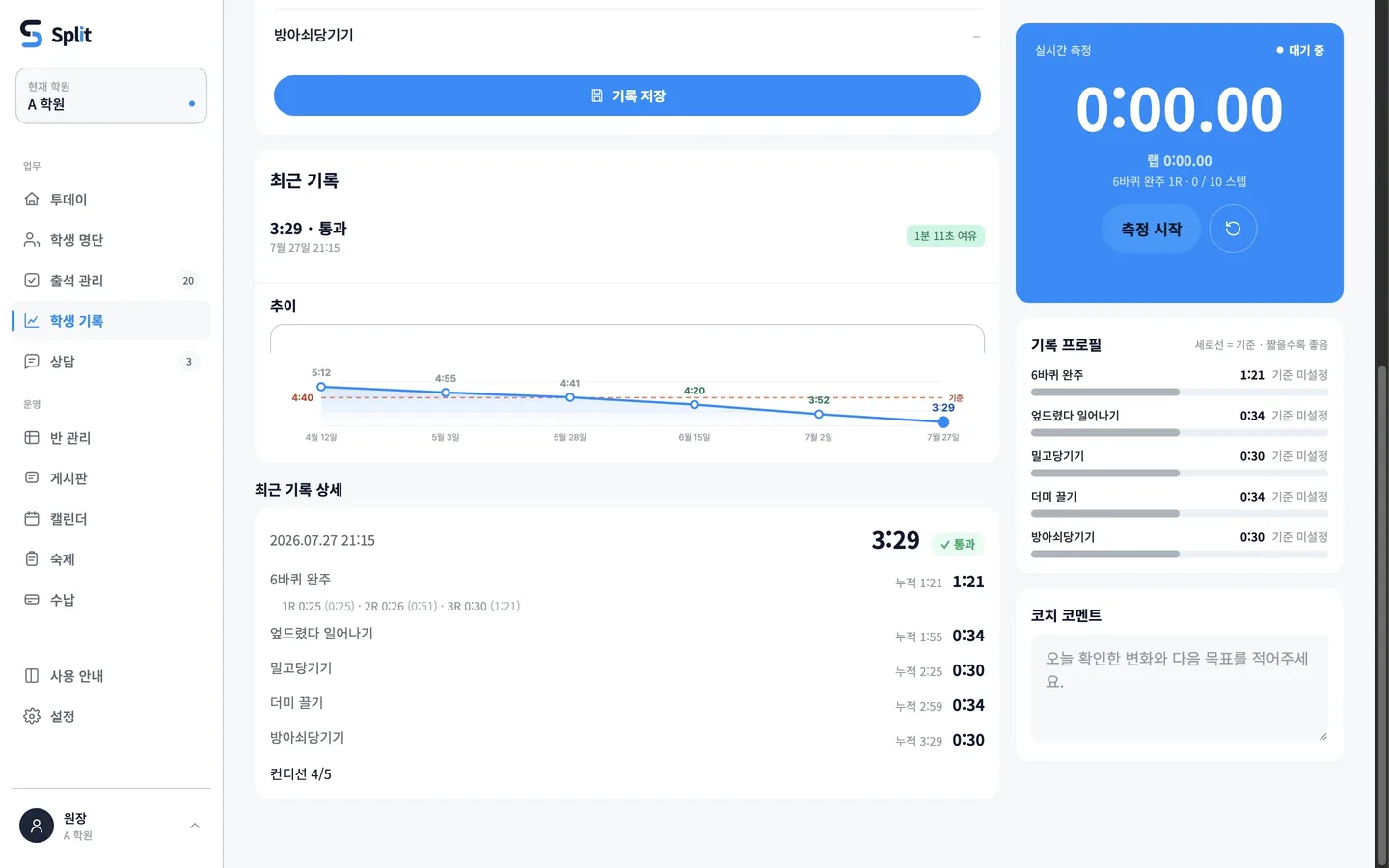Click the 반 관리 table icon
The width and height of the screenshot is (1389, 868).
point(32,438)
